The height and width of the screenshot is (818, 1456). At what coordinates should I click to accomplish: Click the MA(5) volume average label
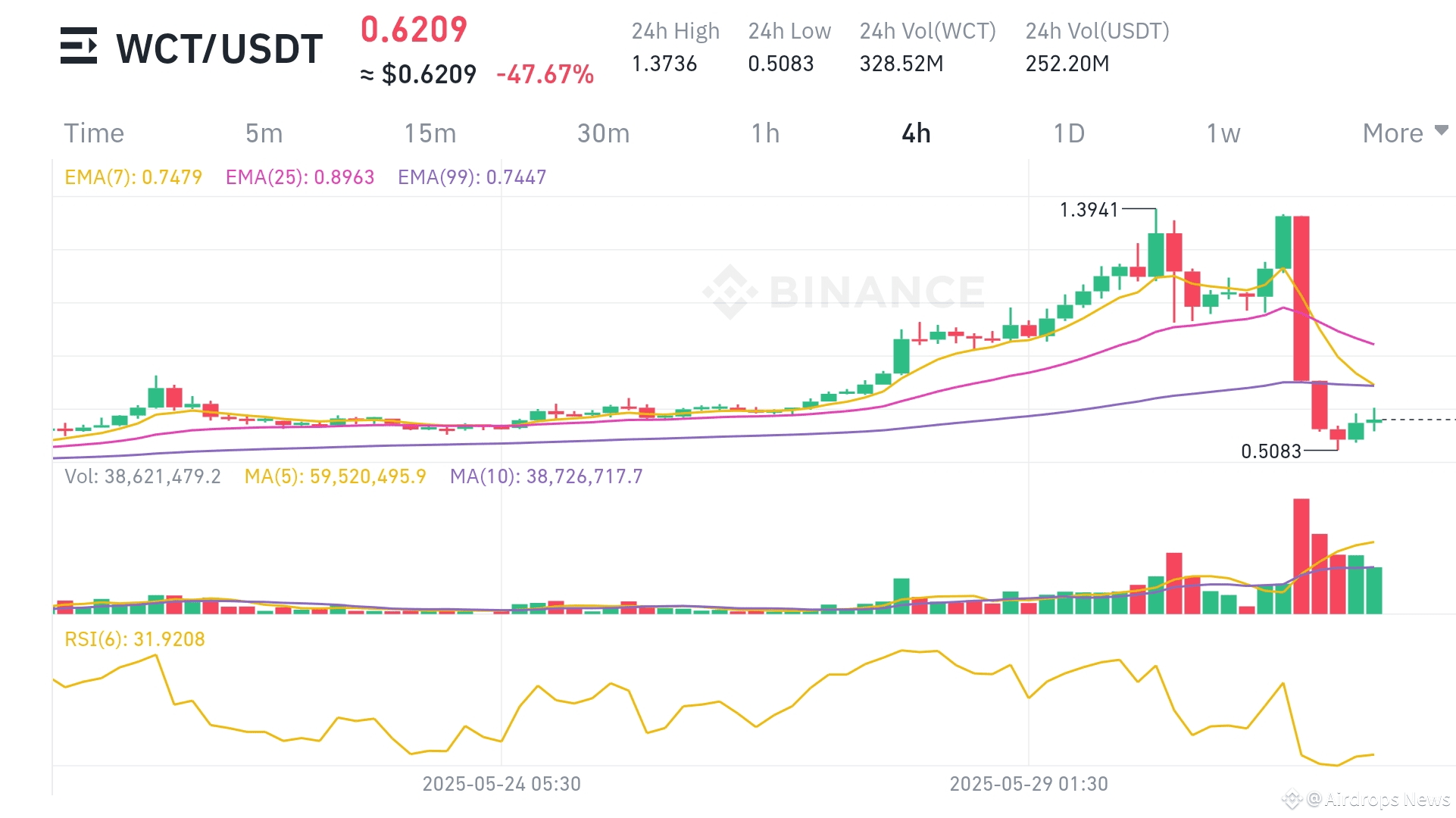coord(335,476)
